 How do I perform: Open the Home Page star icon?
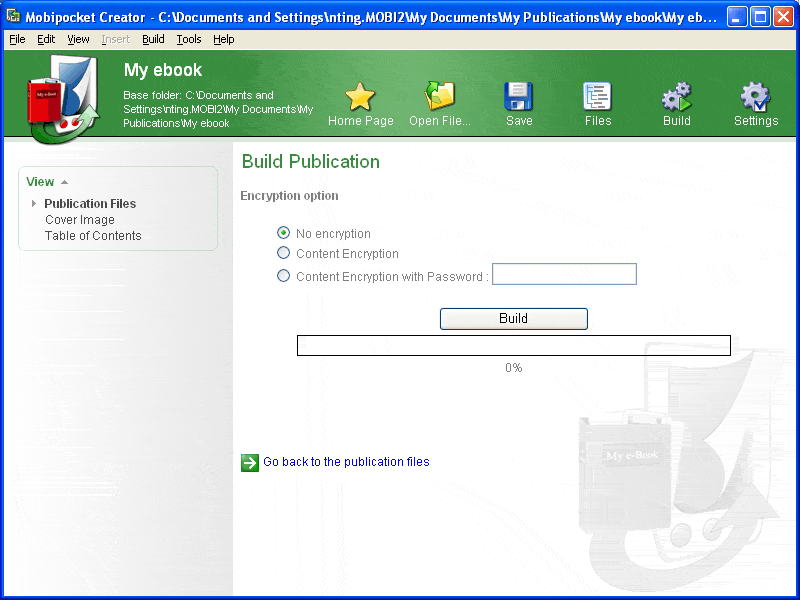[360, 96]
